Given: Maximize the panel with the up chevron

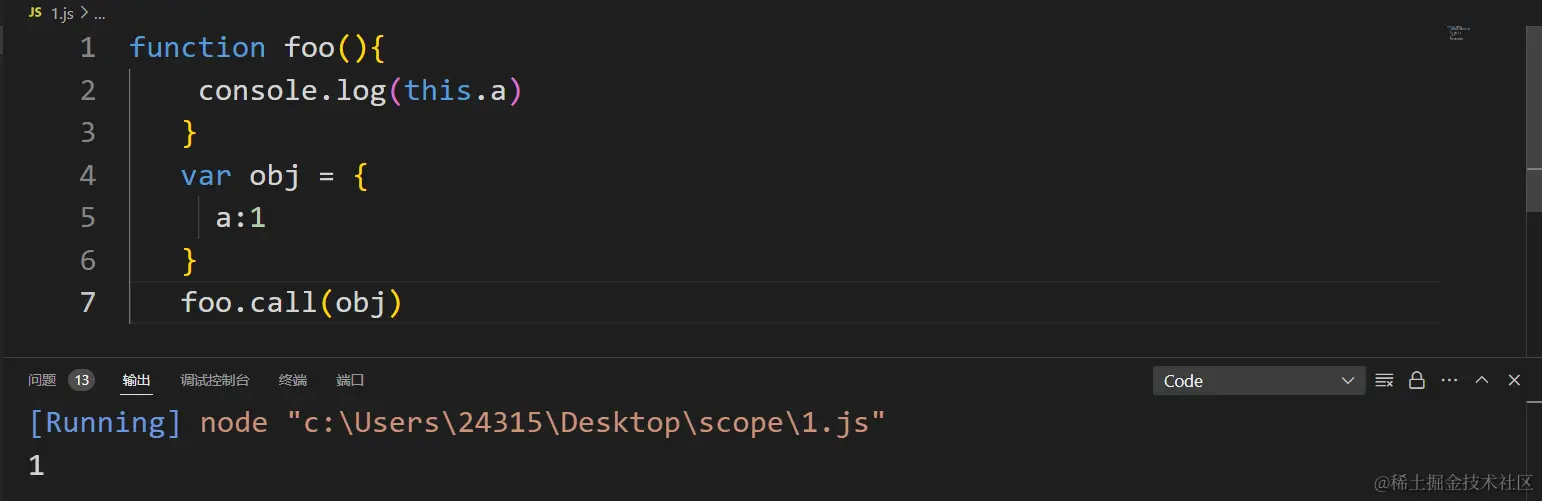Looking at the screenshot, I should (1482, 380).
